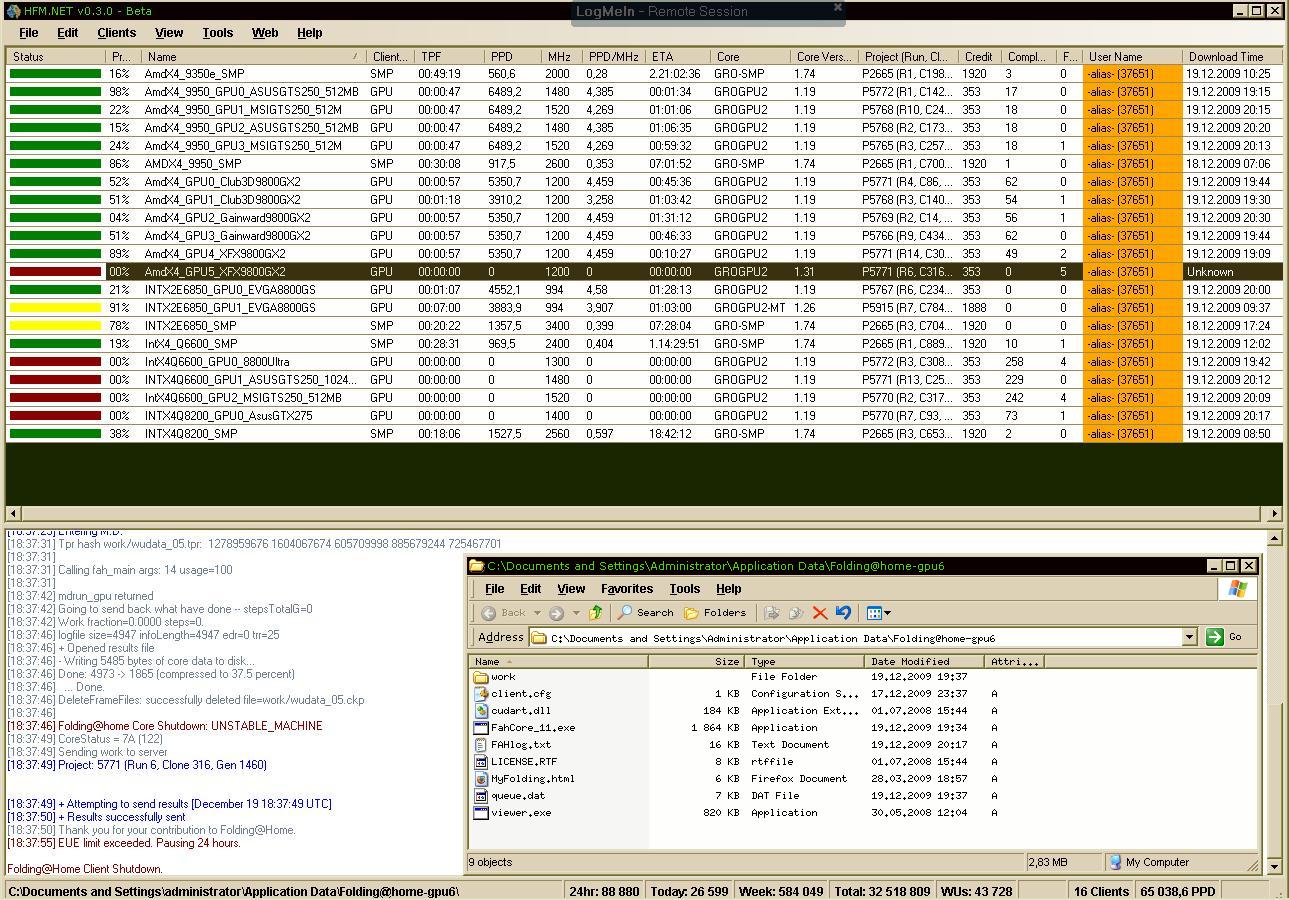Select the AMDX4_9950_SMP client row
The image size is (1289, 900).
pos(644,164)
